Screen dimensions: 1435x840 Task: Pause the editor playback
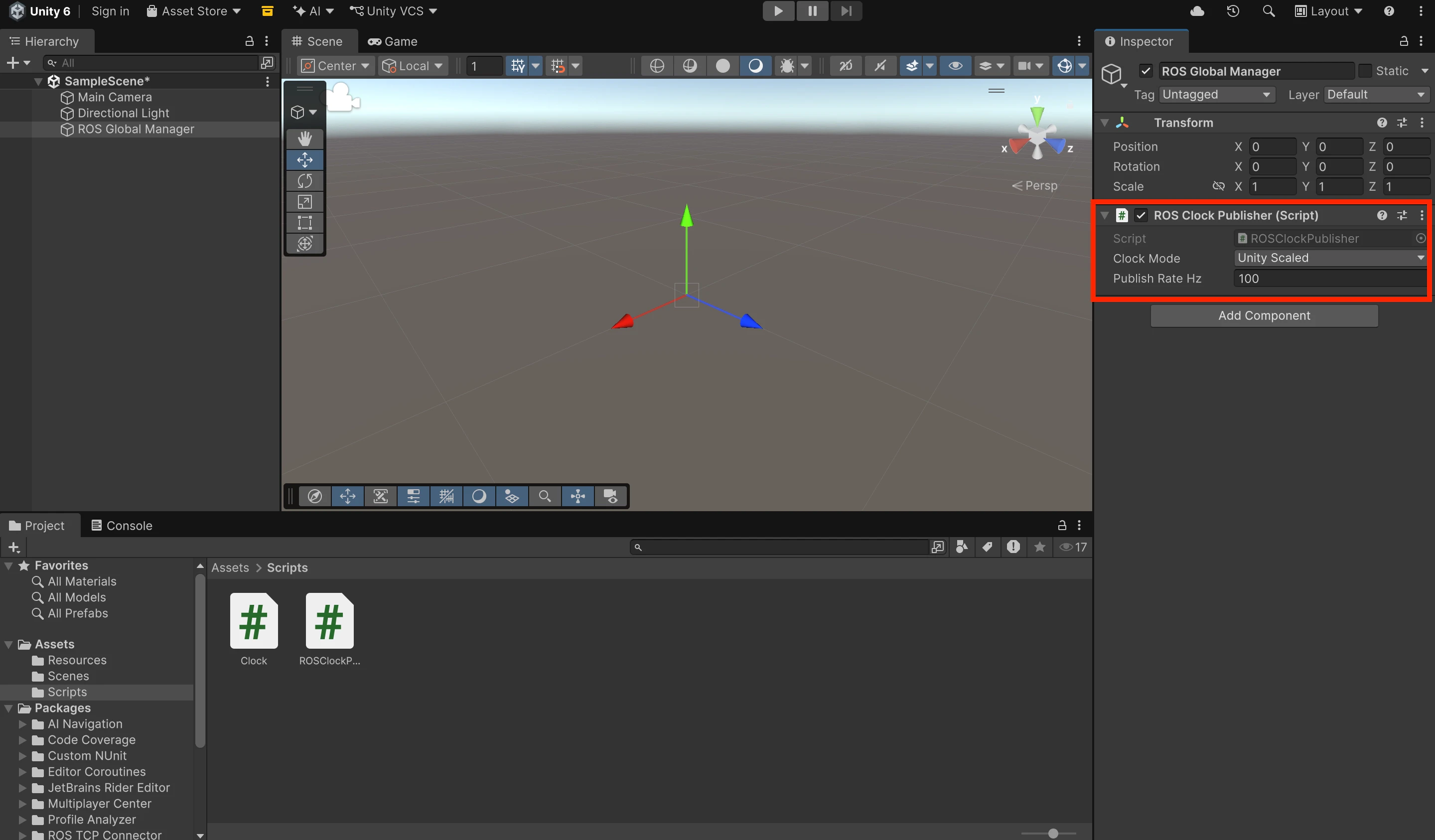pyautogui.click(x=812, y=11)
